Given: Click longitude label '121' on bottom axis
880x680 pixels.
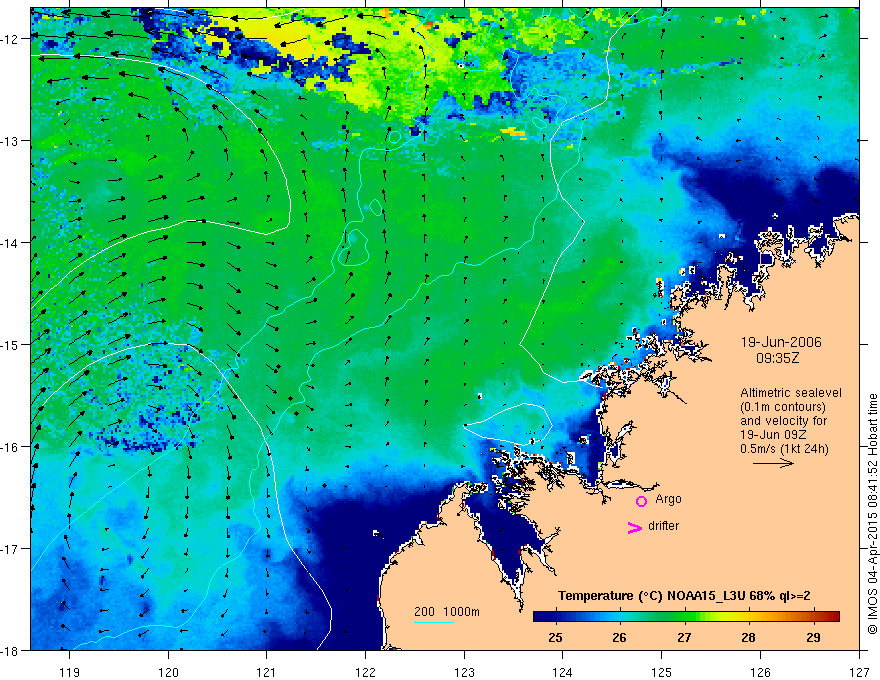Looking at the screenshot, I should [266, 672].
